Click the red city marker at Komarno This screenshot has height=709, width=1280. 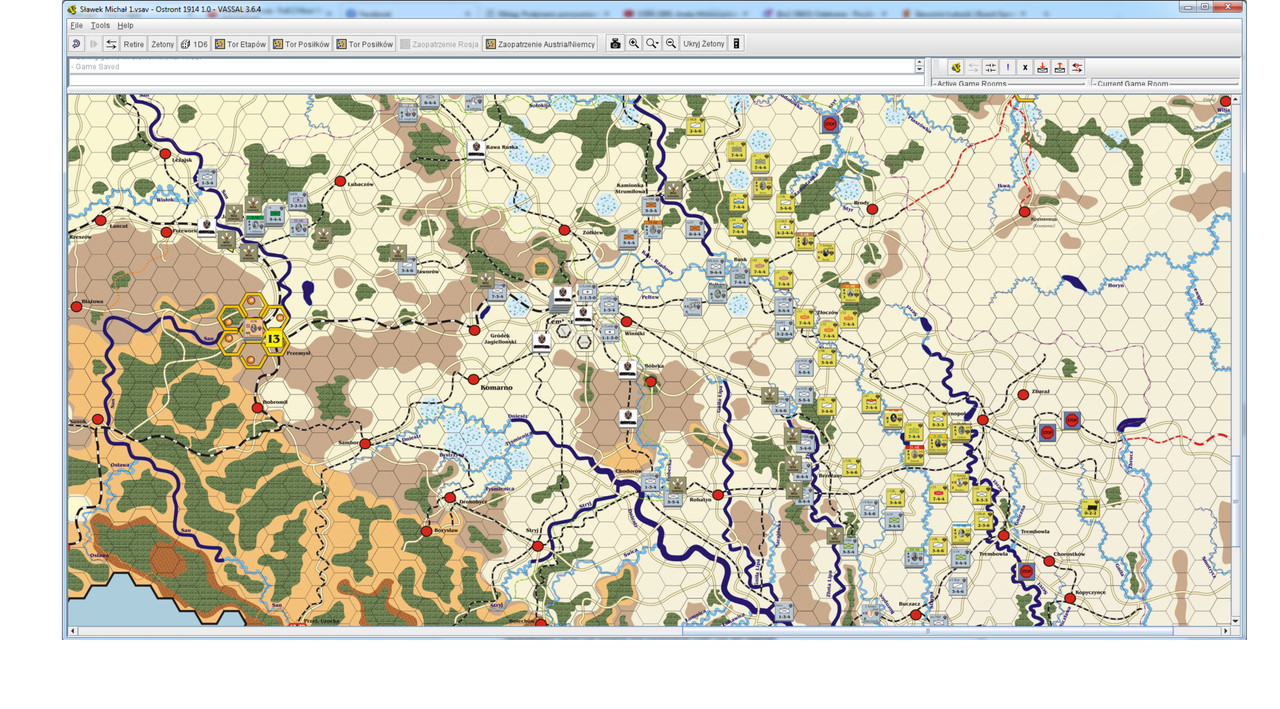point(474,379)
